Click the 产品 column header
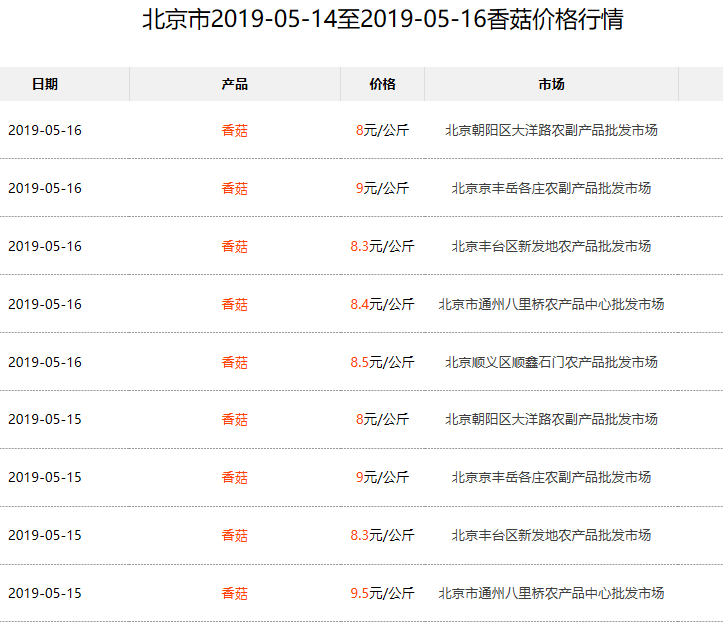Image resolution: width=723 pixels, height=622 pixels. 235,84
